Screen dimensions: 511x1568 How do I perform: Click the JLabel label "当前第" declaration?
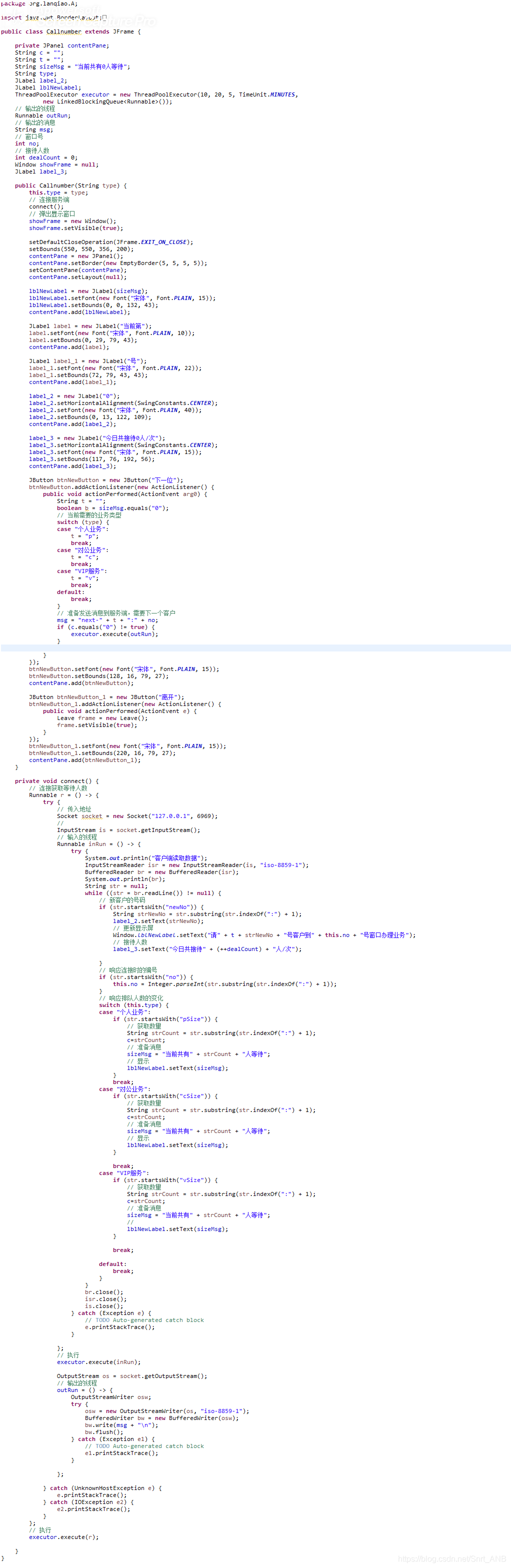pos(90,326)
